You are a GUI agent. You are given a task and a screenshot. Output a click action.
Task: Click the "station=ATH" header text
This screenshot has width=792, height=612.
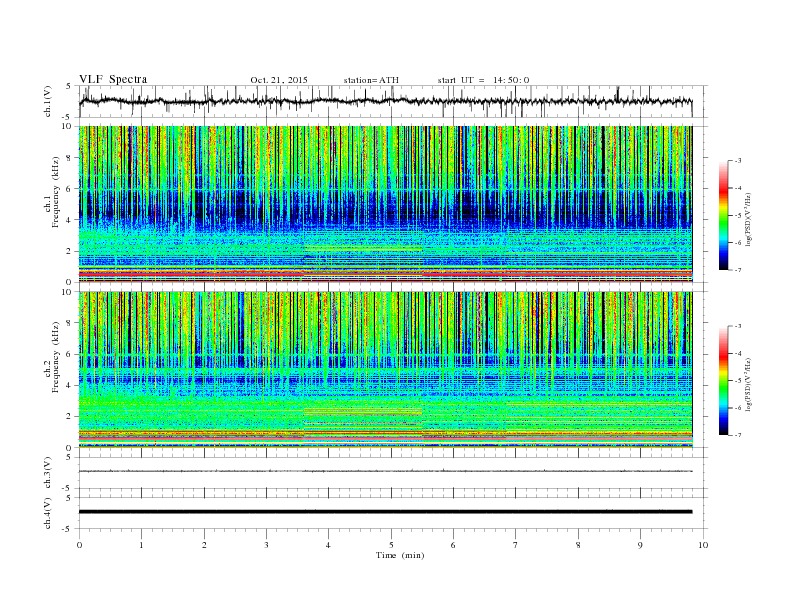coord(371,80)
